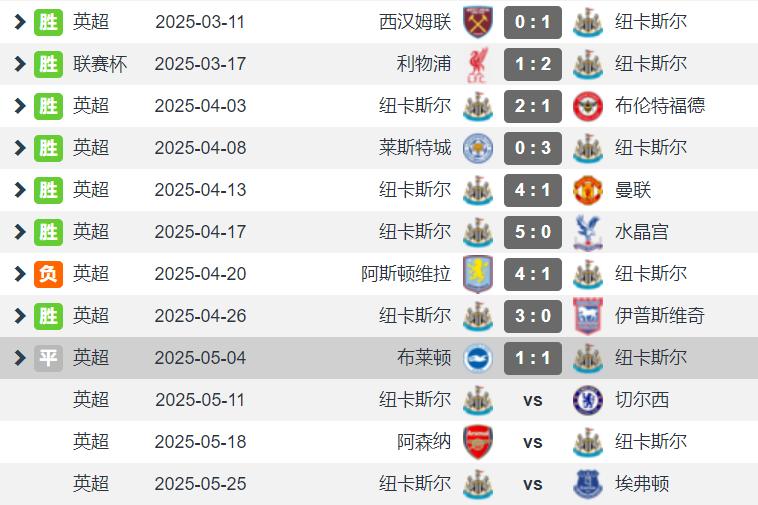Viewport: 758px width, 505px height.
Task: Open the 布伦特福德 team name link
Action: (660, 106)
